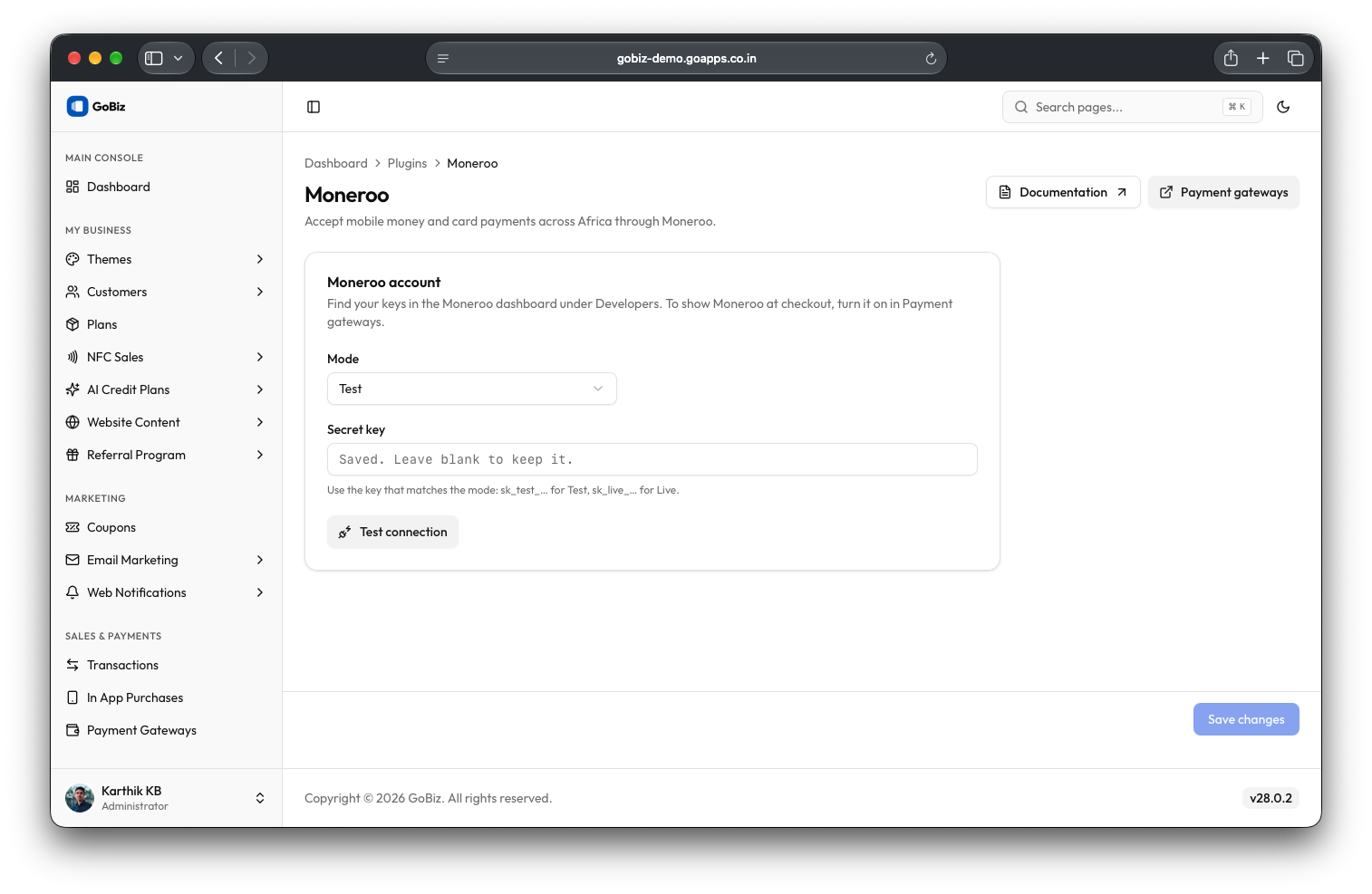
Task: Switch to dark mode with moon icon
Action: coord(1283,107)
